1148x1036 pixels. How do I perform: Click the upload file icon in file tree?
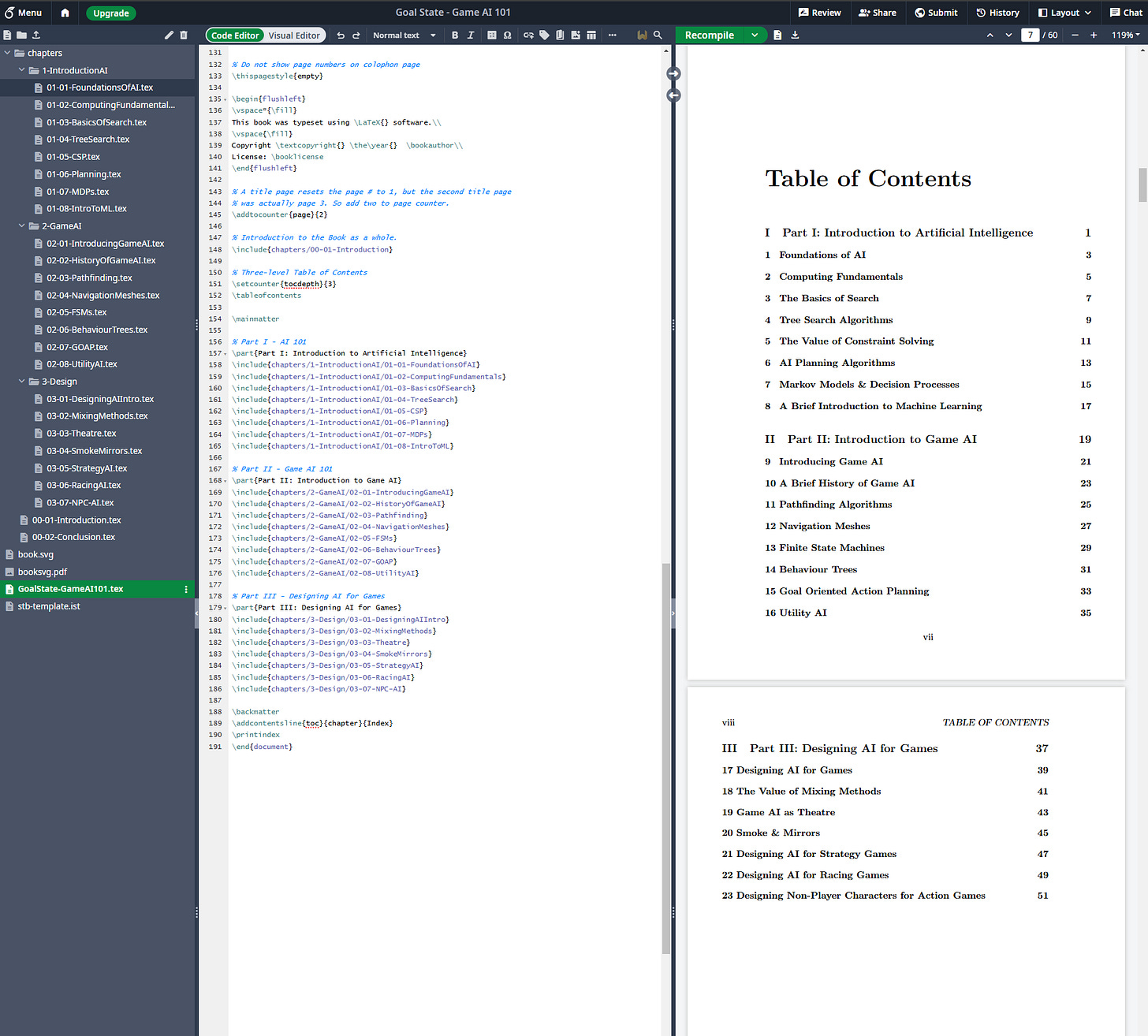point(36,35)
